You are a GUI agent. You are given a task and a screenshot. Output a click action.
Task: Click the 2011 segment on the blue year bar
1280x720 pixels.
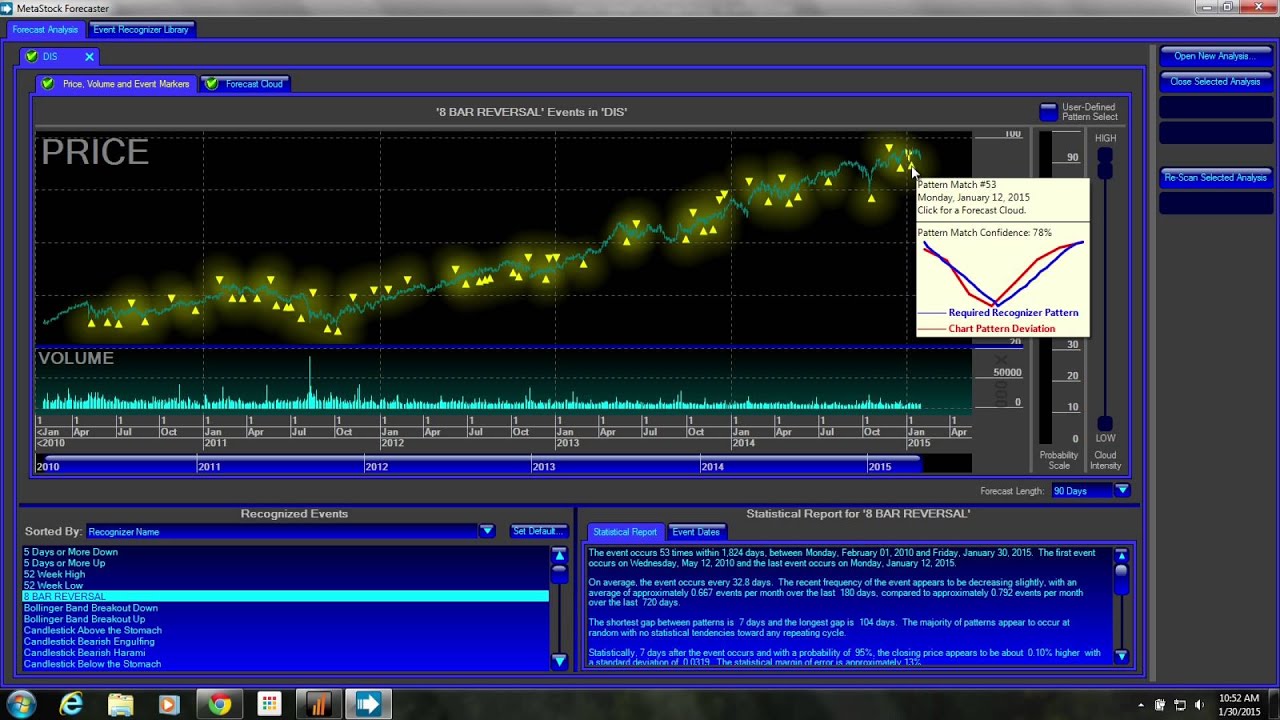click(280, 466)
